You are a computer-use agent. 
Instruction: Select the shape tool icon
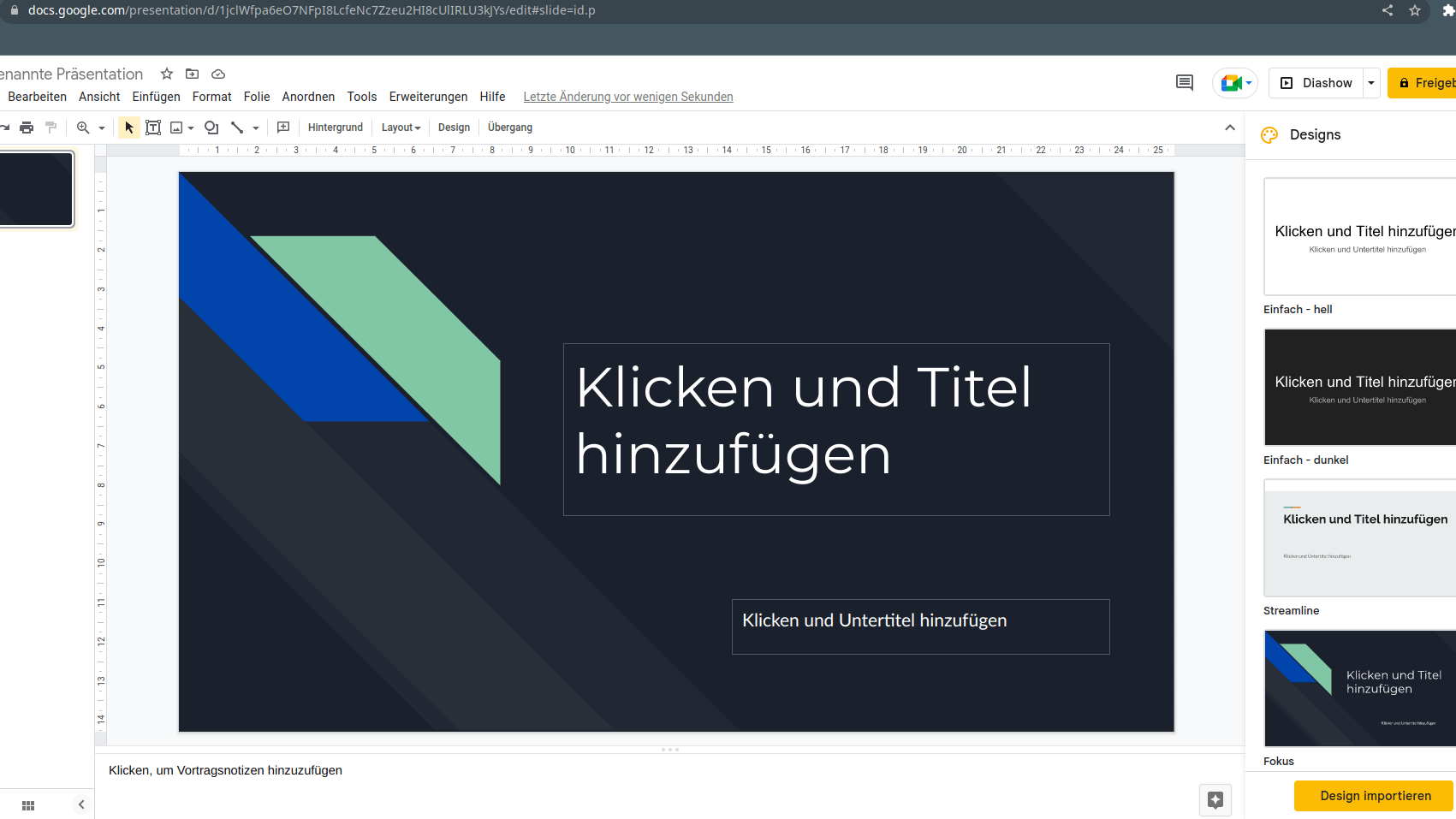click(211, 128)
